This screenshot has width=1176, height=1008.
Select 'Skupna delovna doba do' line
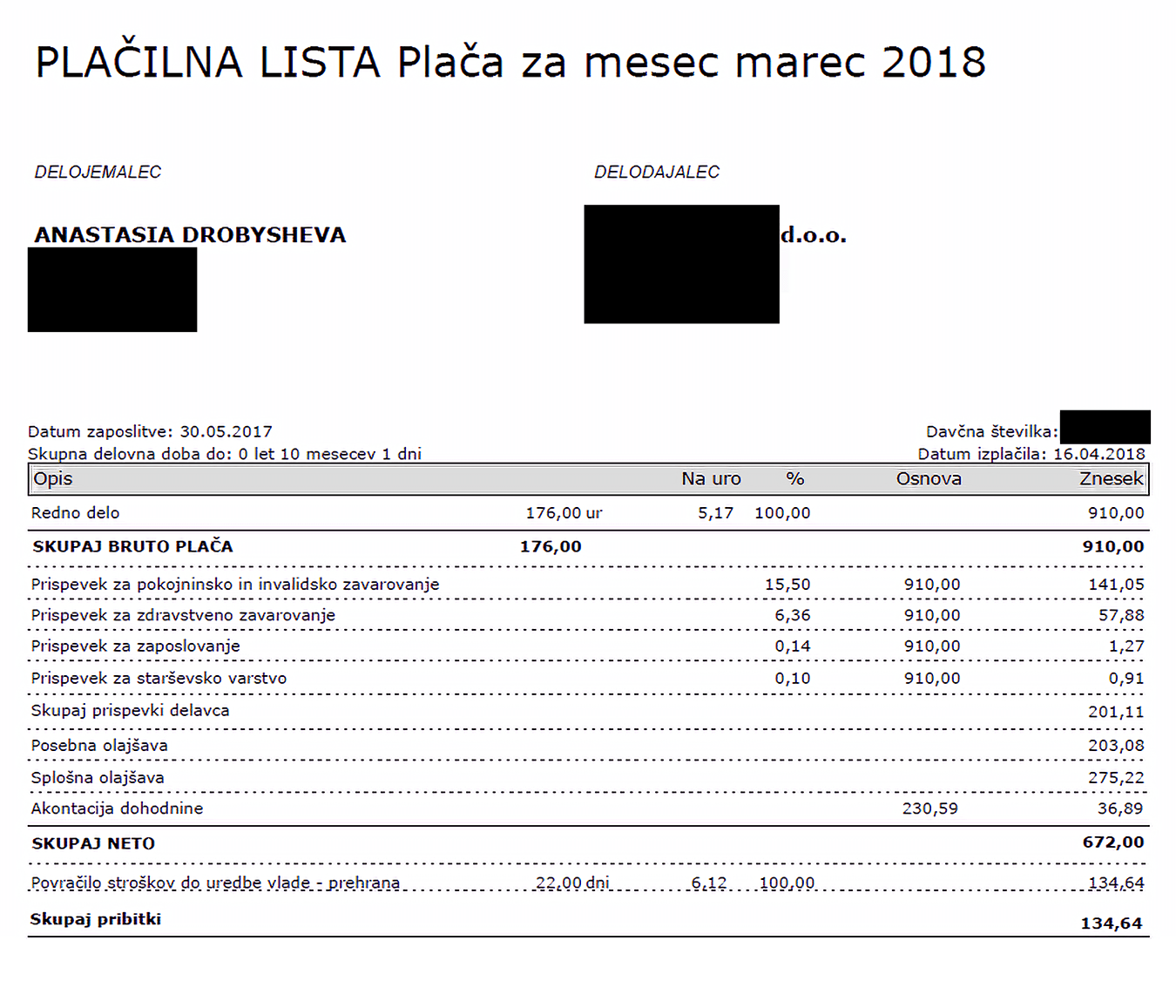[x=225, y=454]
